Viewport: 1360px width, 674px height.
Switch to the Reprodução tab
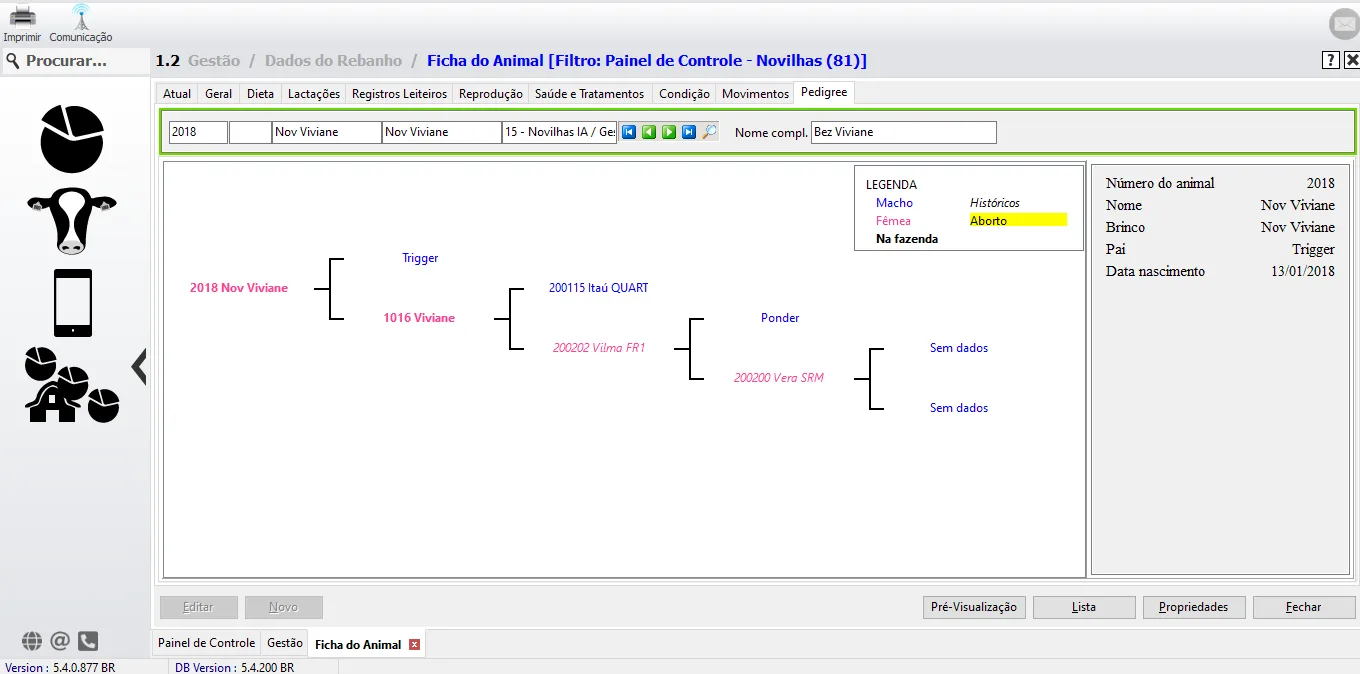[x=490, y=93]
